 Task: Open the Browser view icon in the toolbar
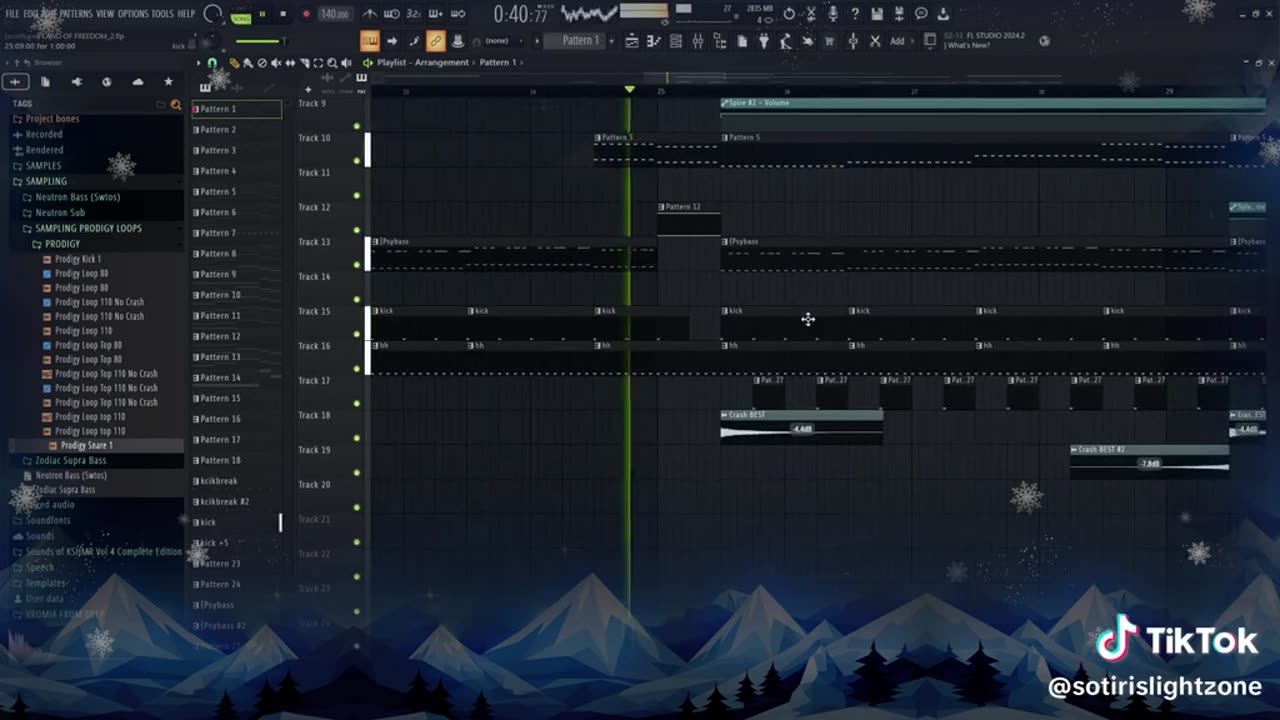720,41
